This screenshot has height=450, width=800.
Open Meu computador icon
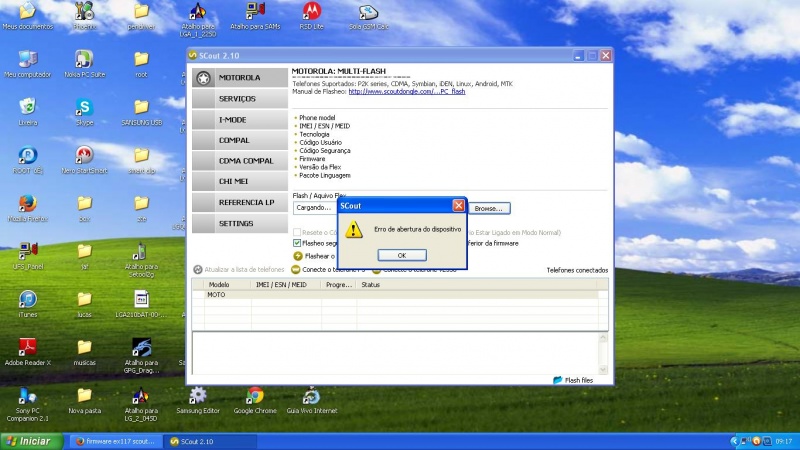pyautogui.click(x=28, y=64)
